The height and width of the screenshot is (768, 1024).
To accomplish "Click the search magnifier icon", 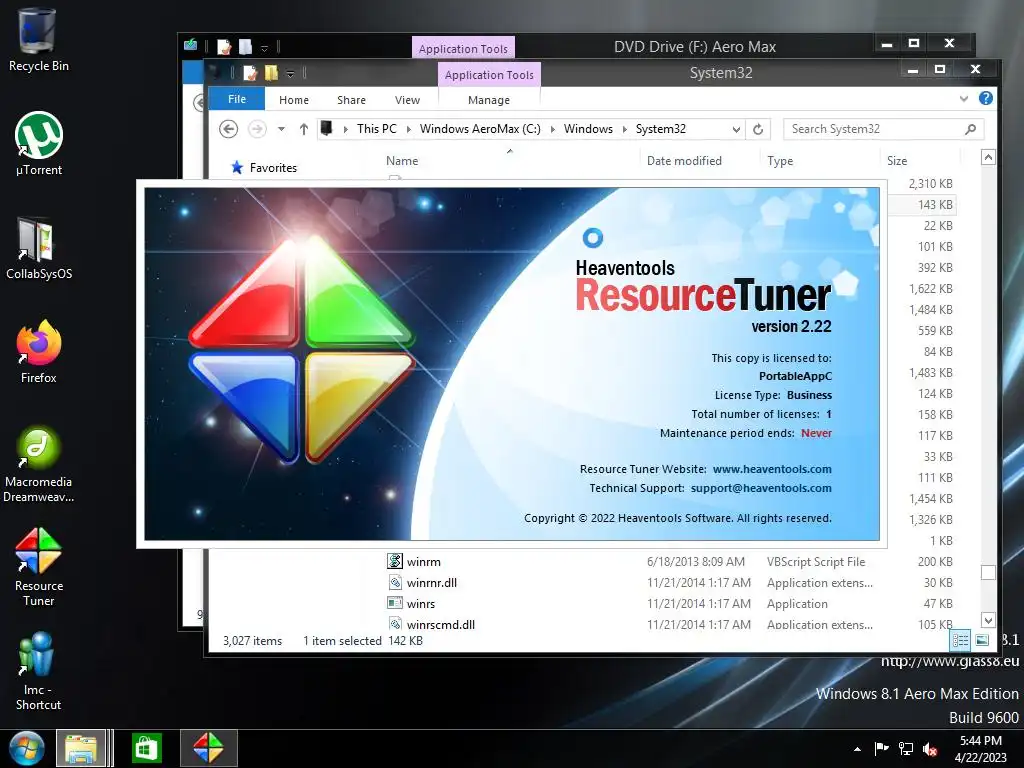I will [971, 129].
